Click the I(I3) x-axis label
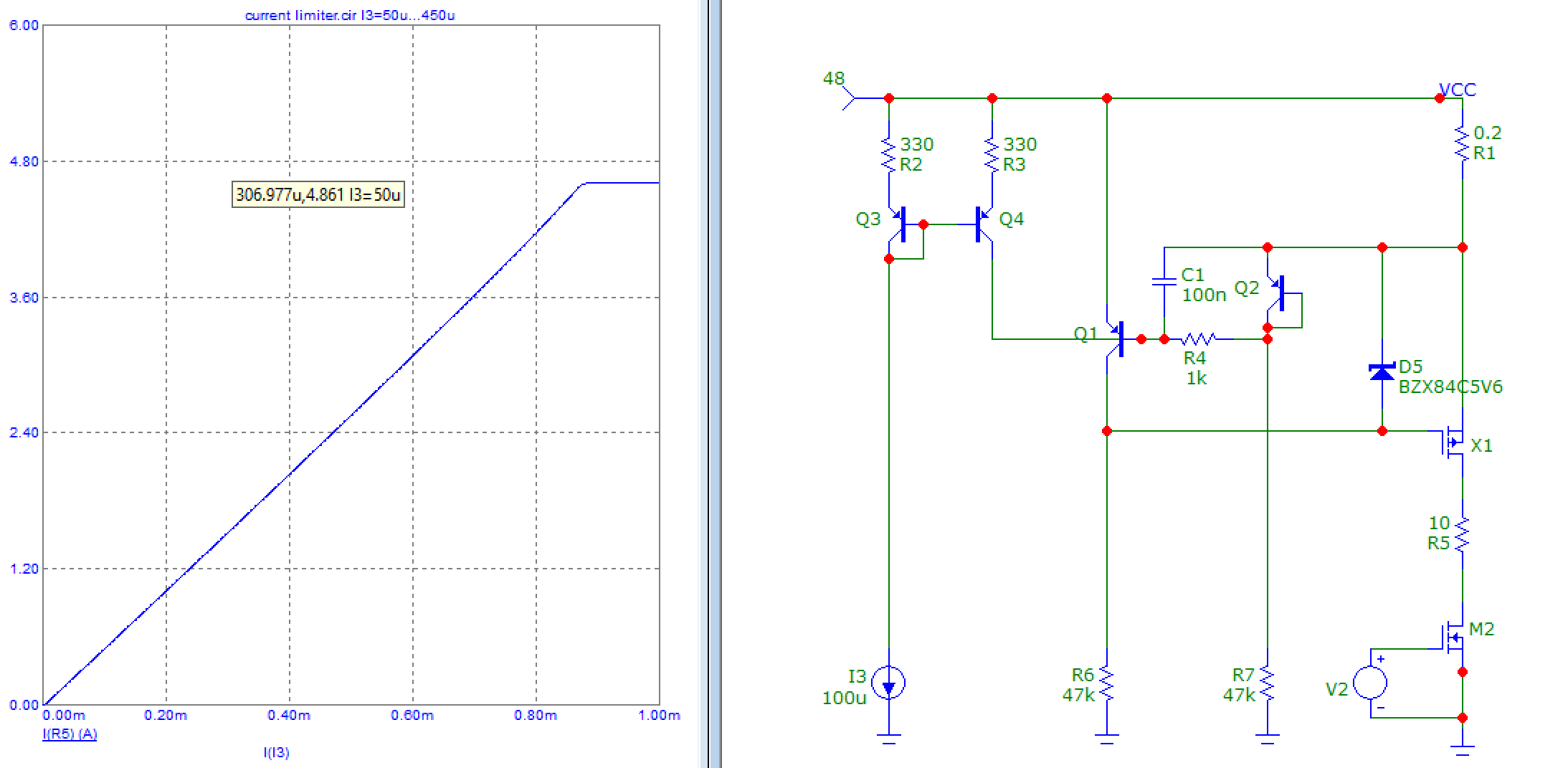This screenshot has width=1568, height=768. pyautogui.click(x=276, y=752)
